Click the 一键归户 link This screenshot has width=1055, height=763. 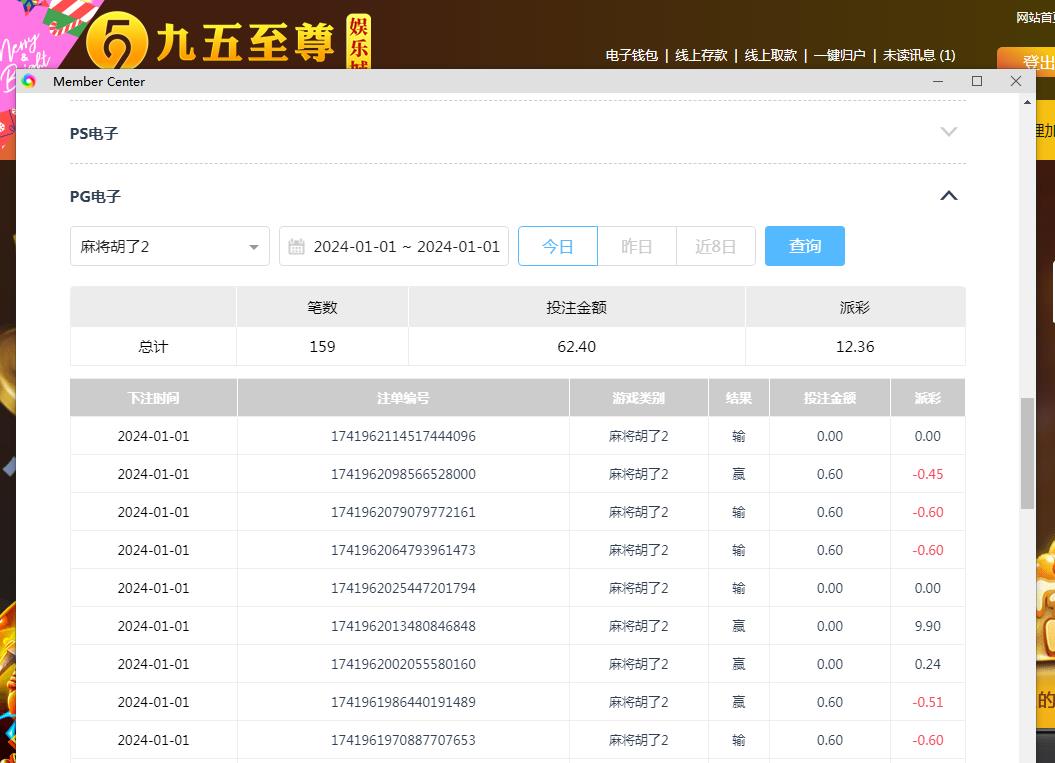click(x=840, y=56)
